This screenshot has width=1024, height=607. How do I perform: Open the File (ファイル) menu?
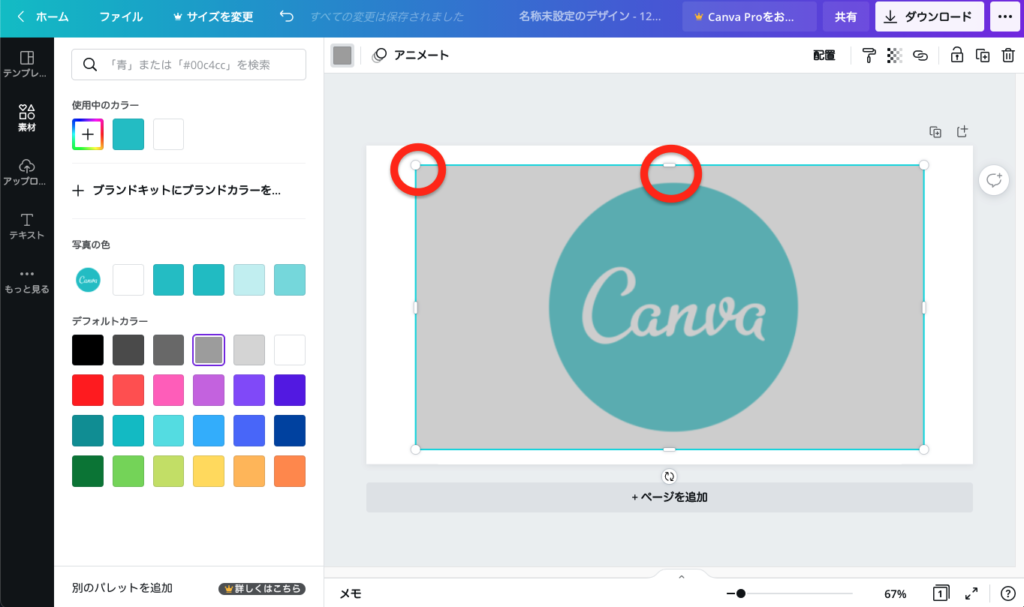click(x=121, y=16)
